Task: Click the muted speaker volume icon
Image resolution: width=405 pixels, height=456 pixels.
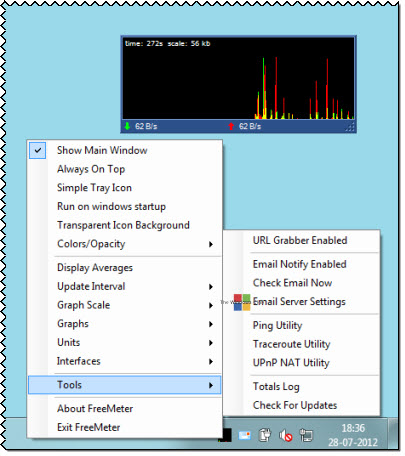Action: click(286, 435)
